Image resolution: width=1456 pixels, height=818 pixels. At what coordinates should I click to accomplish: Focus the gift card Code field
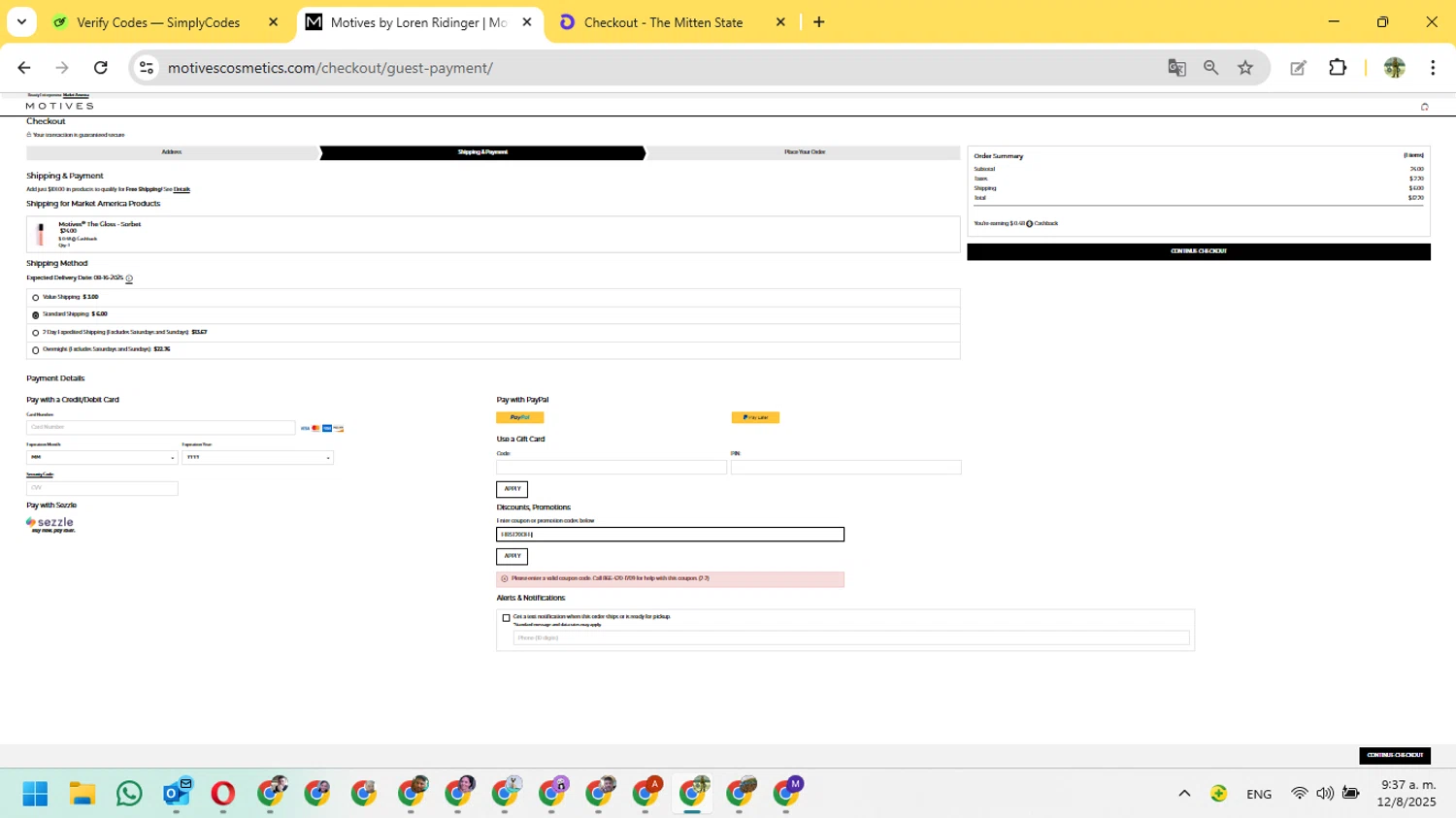612,468
